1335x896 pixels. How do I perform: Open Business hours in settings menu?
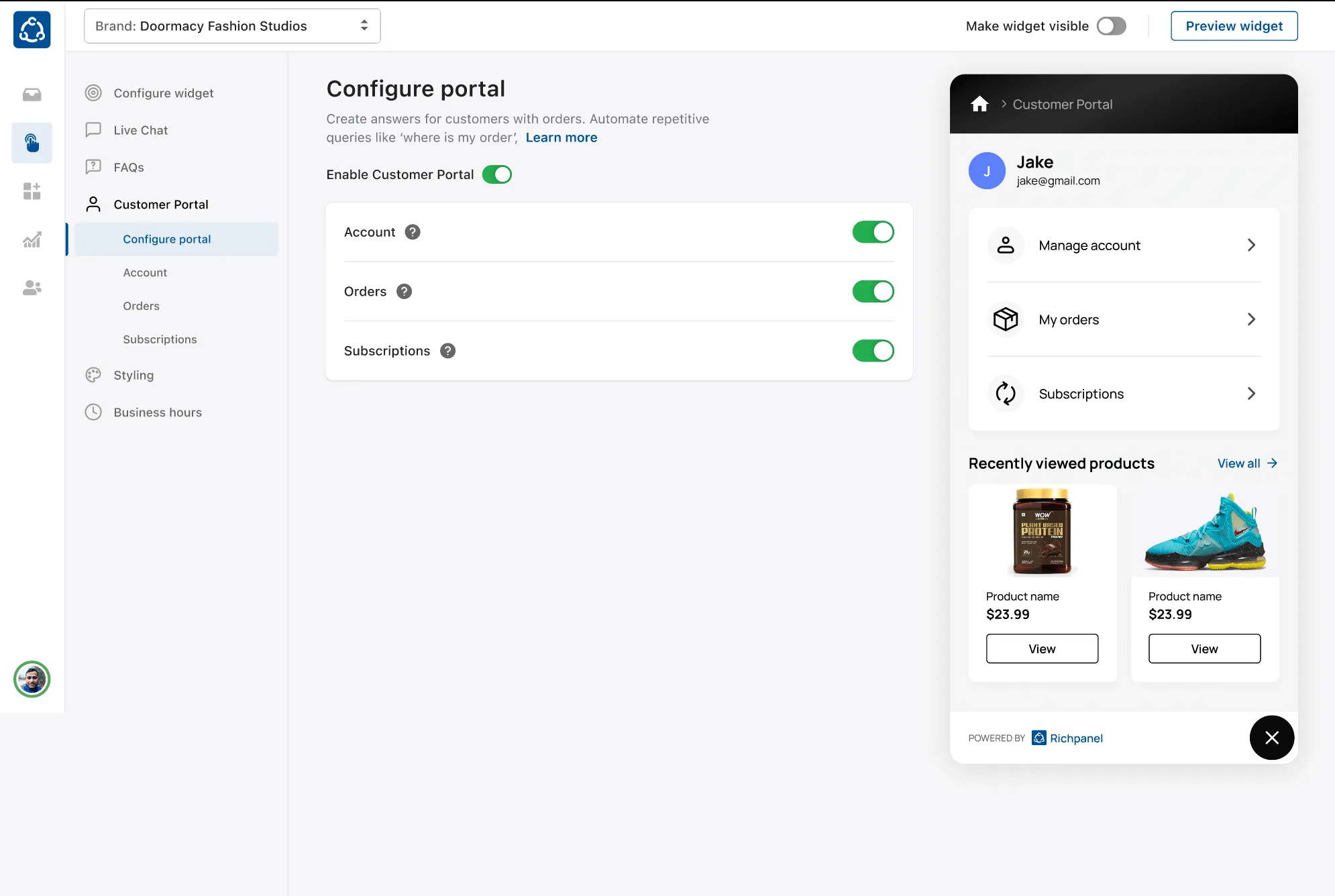pos(158,412)
